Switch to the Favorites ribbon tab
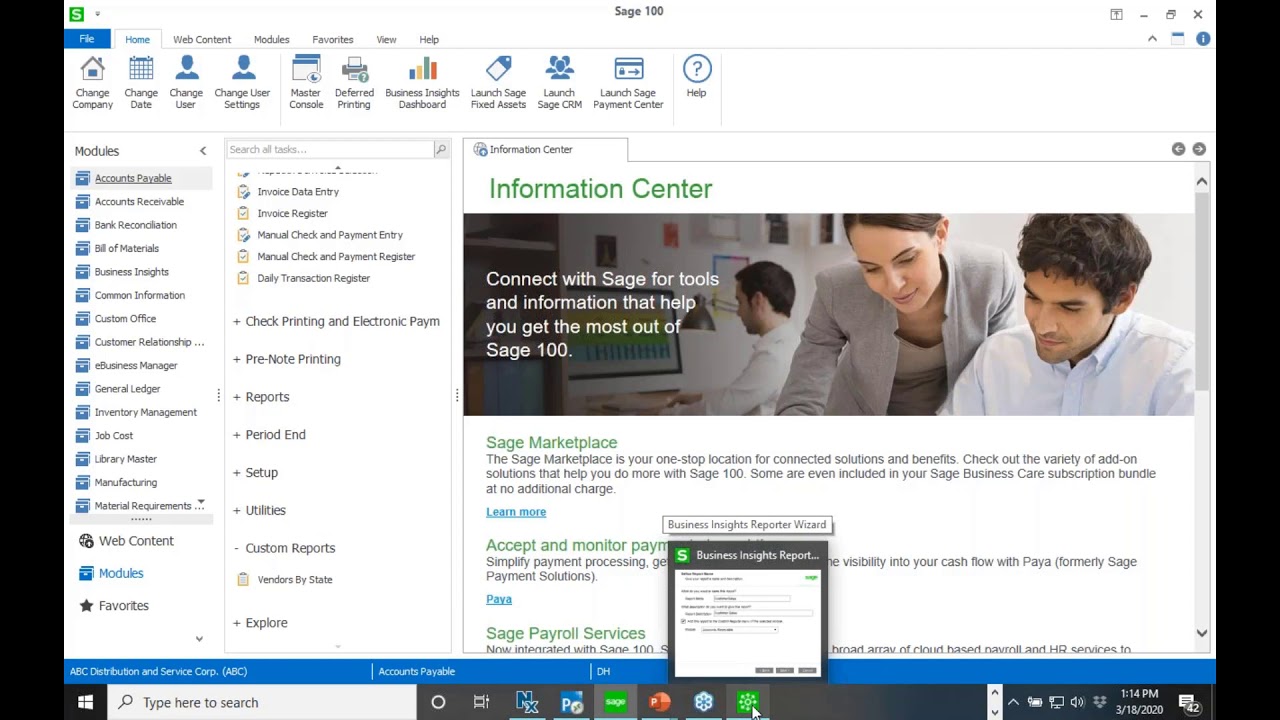The height and width of the screenshot is (720, 1280). point(332,40)
